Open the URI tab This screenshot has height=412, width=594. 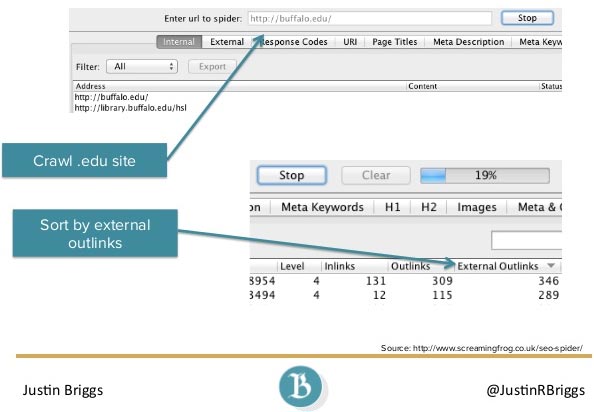tap(350, 42)
